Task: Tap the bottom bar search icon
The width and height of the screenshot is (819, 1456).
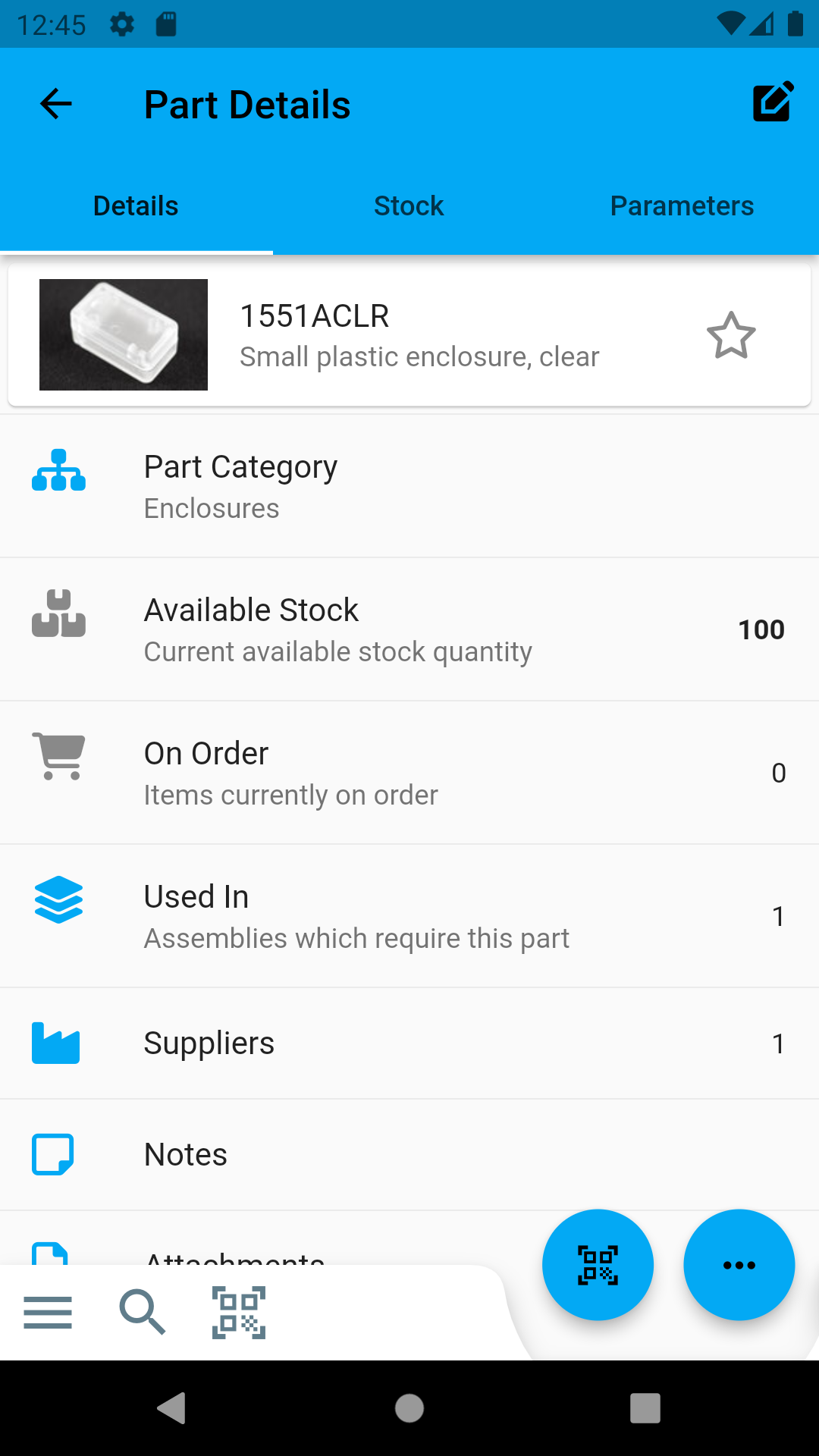Action: click(142, 1312)
